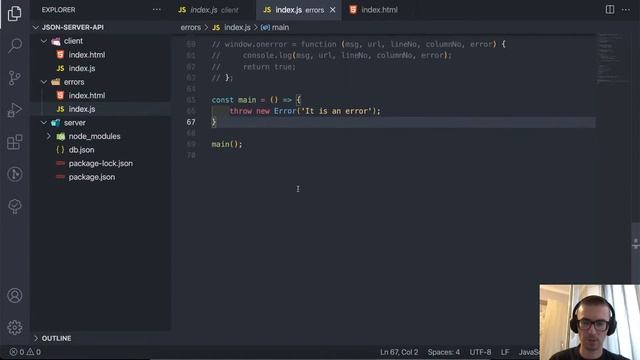Close the index.js errors tab
This screenshot has height=360, width=640.
click(333, 10)
